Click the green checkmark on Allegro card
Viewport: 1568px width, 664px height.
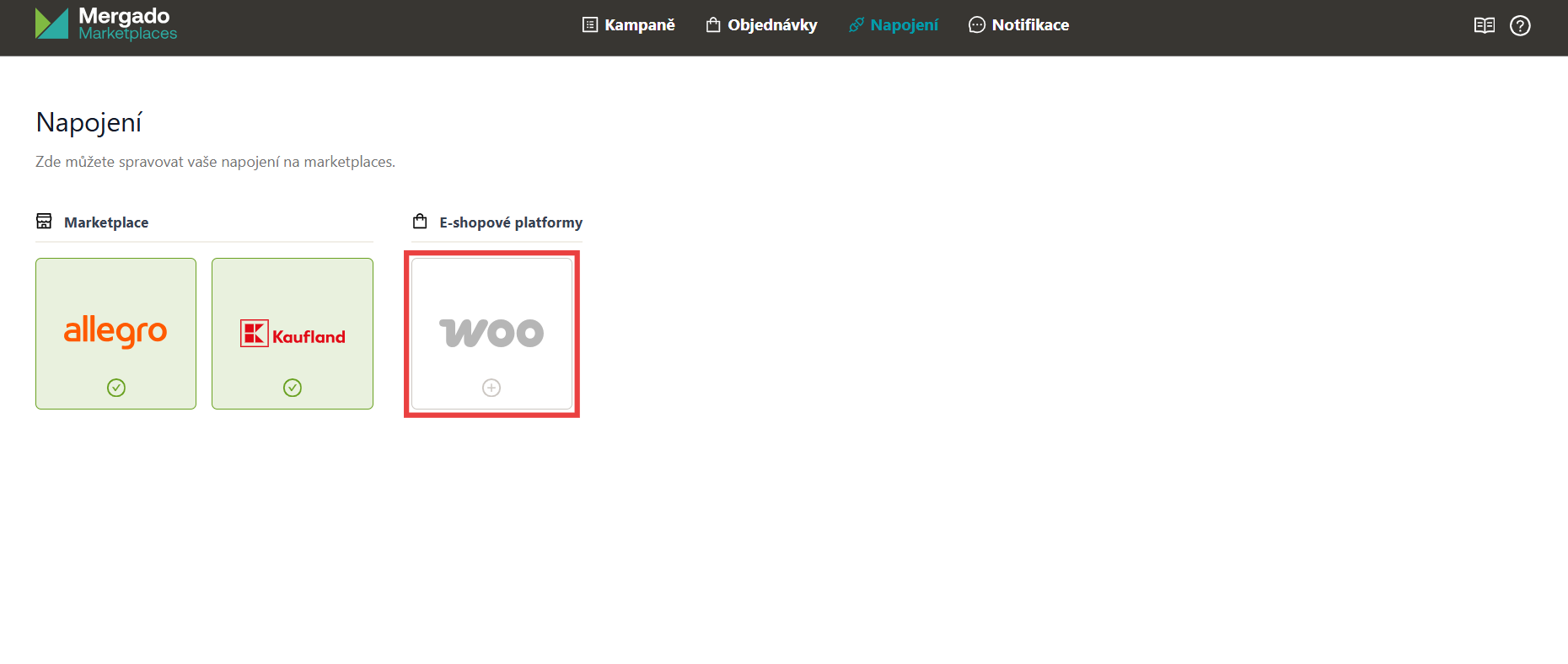tap(116, 388)
